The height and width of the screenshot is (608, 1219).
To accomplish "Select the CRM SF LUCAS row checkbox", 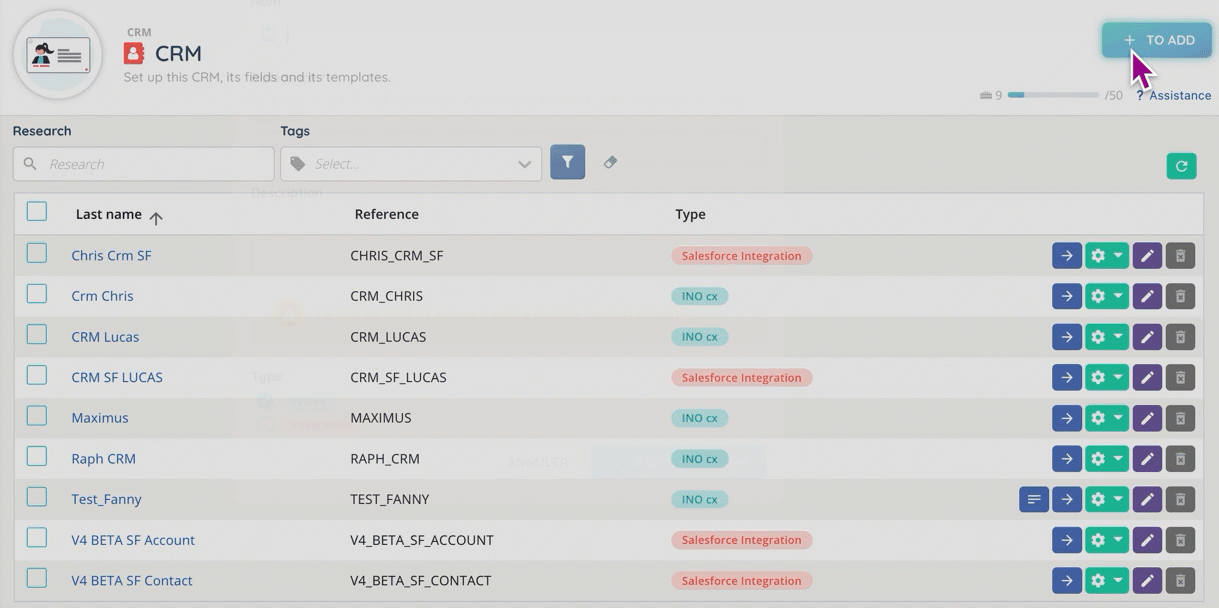I will click(37, 376).
